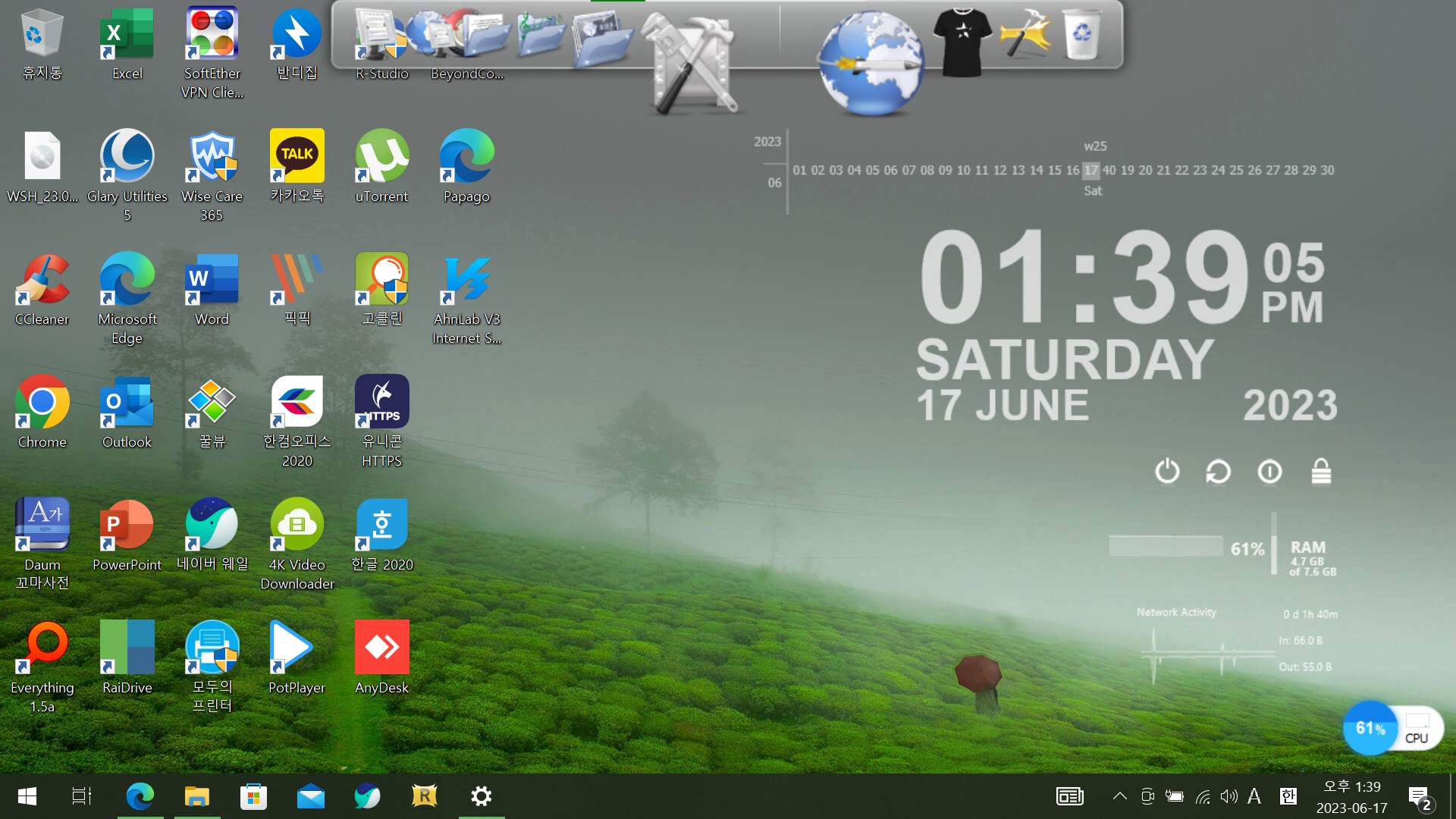Screen dimensions: 1456x819
Task: Open Microsoft Store from the taskbar
Action: pos(253,796)
